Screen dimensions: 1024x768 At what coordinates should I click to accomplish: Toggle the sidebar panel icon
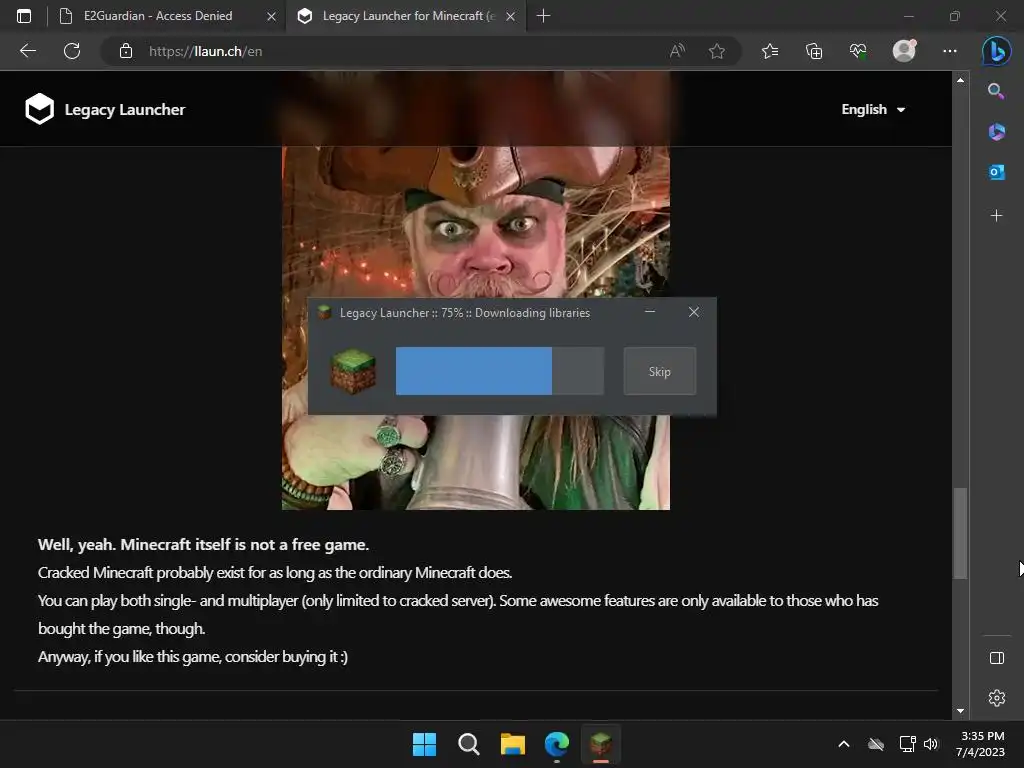point(997,658)
